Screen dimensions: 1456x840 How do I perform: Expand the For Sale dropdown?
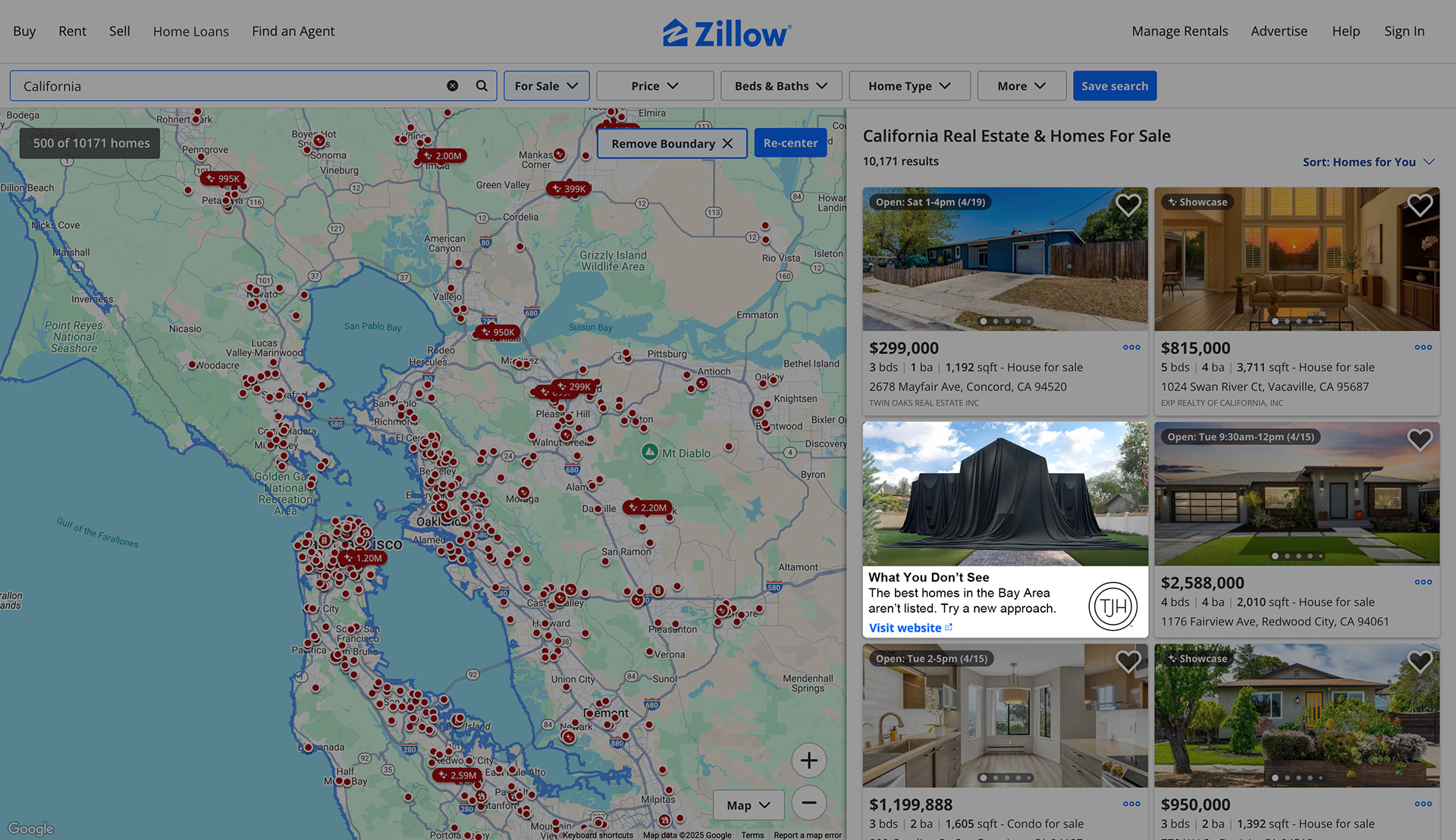pos(546,86)
